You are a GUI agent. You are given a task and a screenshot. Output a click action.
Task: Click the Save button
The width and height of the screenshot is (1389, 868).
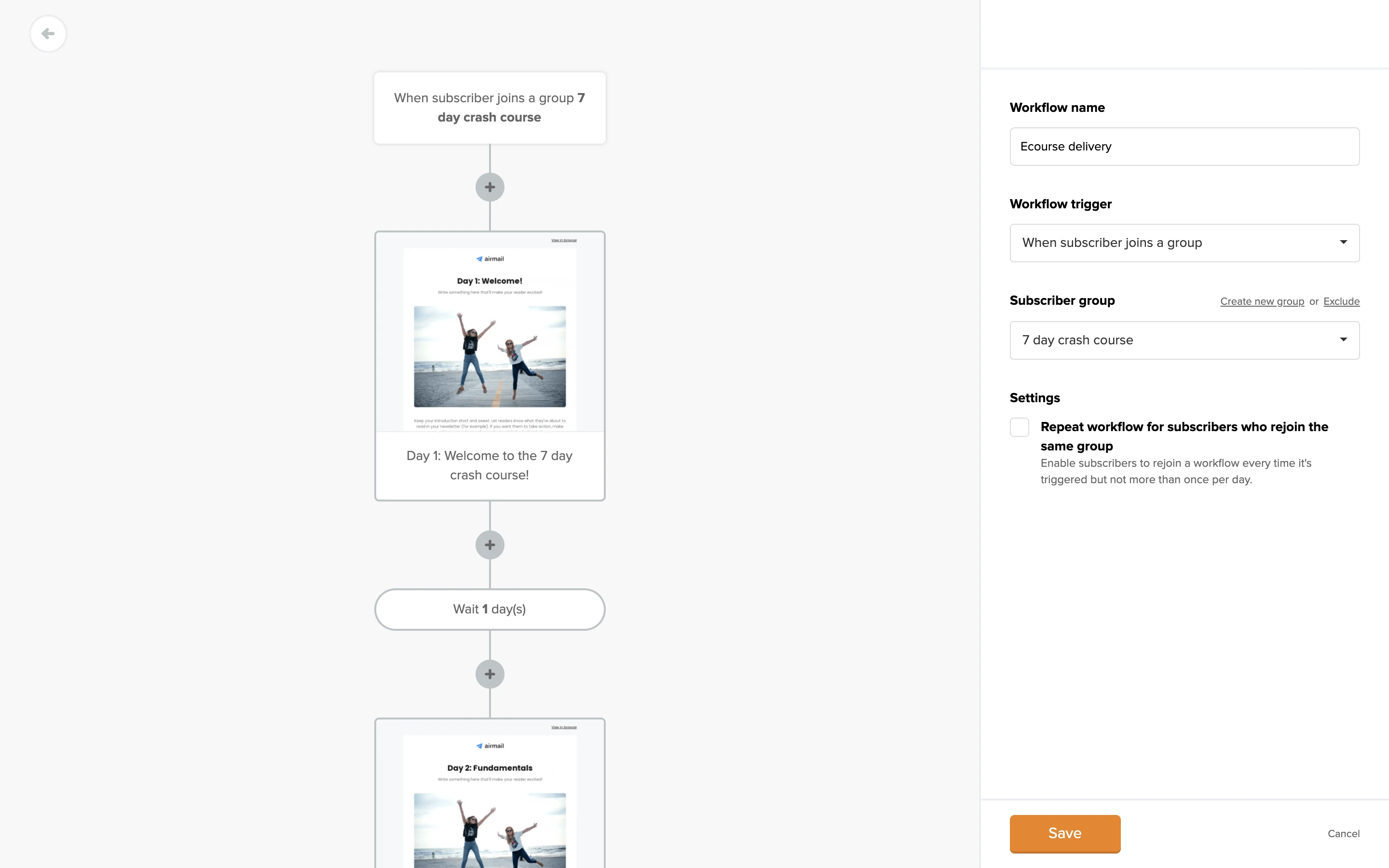coord(1065,834)
